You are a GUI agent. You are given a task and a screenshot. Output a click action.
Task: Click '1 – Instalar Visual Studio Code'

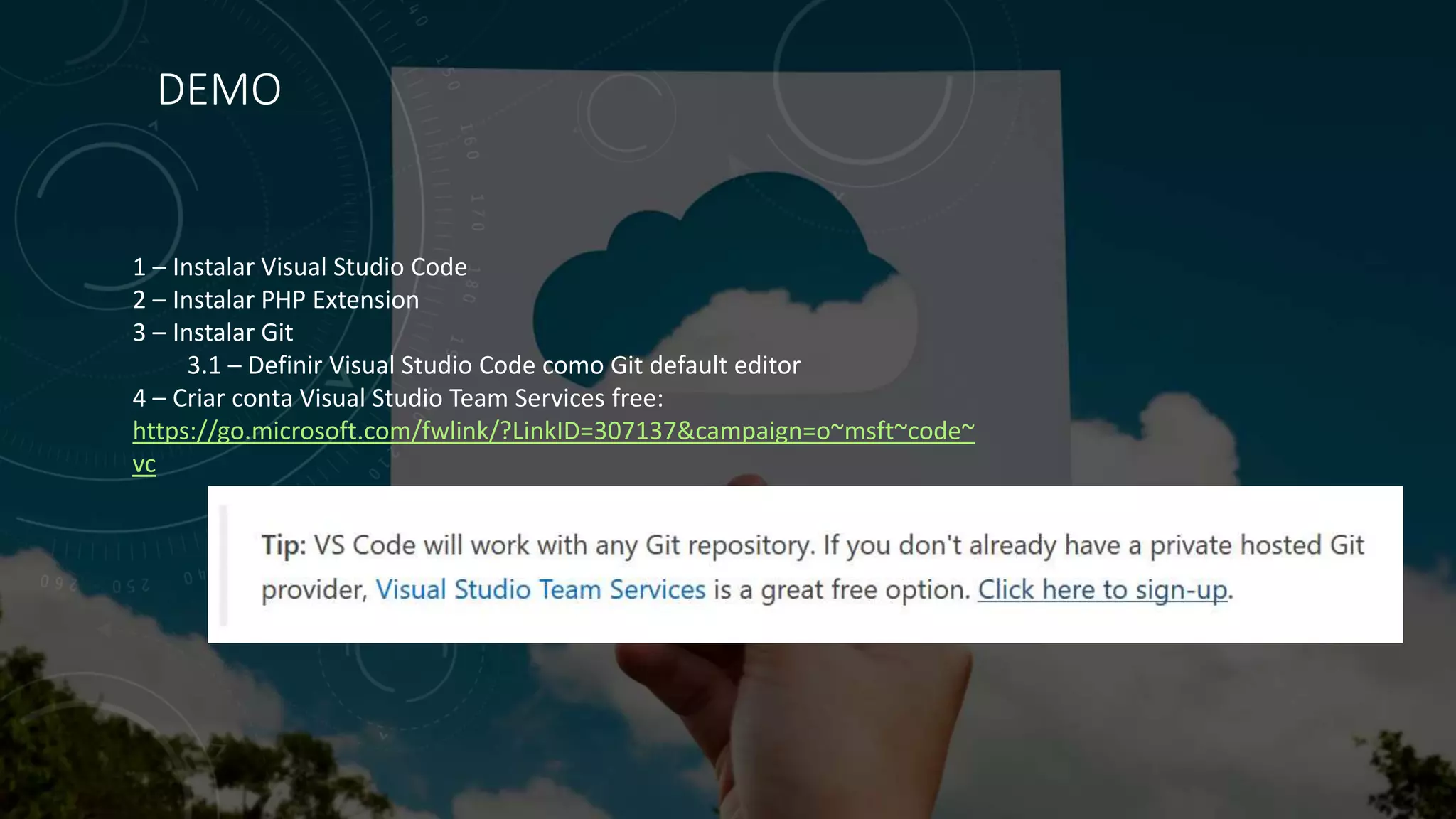pyautogui.click(x=300, y=267)
